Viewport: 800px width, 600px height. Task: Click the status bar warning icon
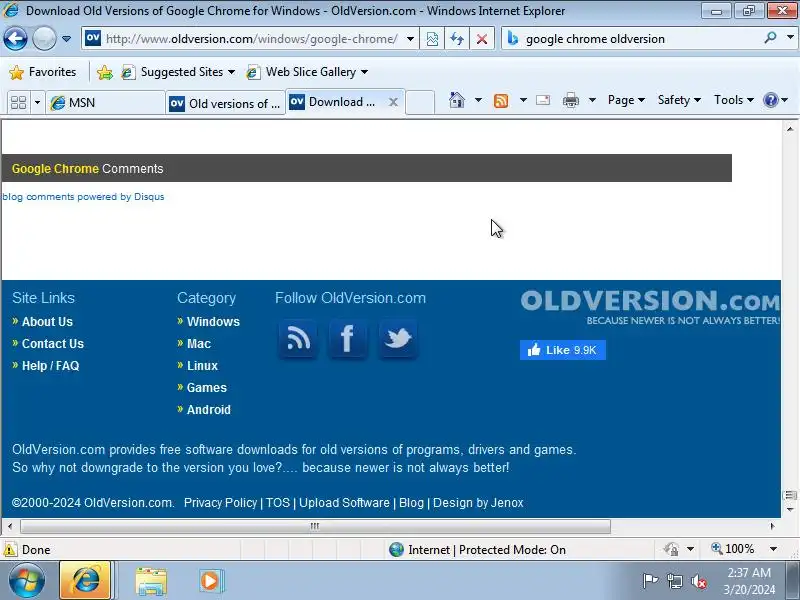tap(10, 549)
